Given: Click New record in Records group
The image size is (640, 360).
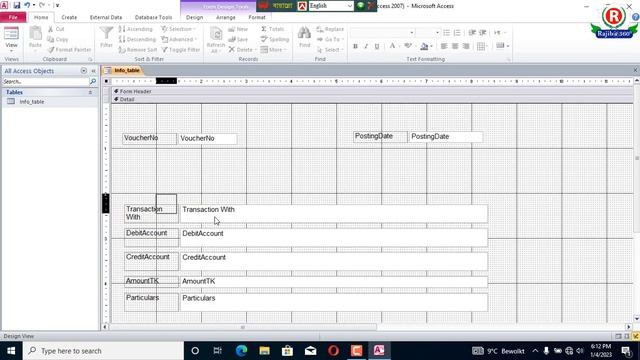Looking at the screenshot, I should tap(238, 29).
